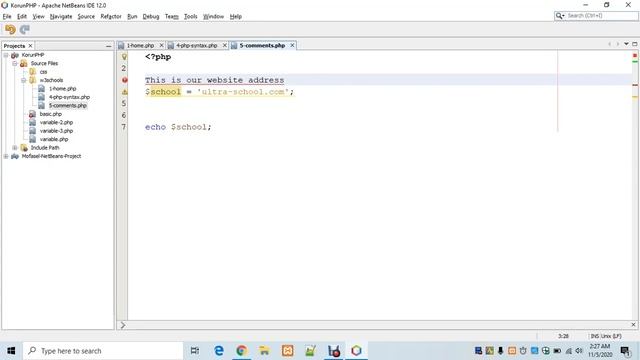Open the editor tabs dropdown list arrow
This screenshot has width=640, height=360.
click(x=626, y=44)
